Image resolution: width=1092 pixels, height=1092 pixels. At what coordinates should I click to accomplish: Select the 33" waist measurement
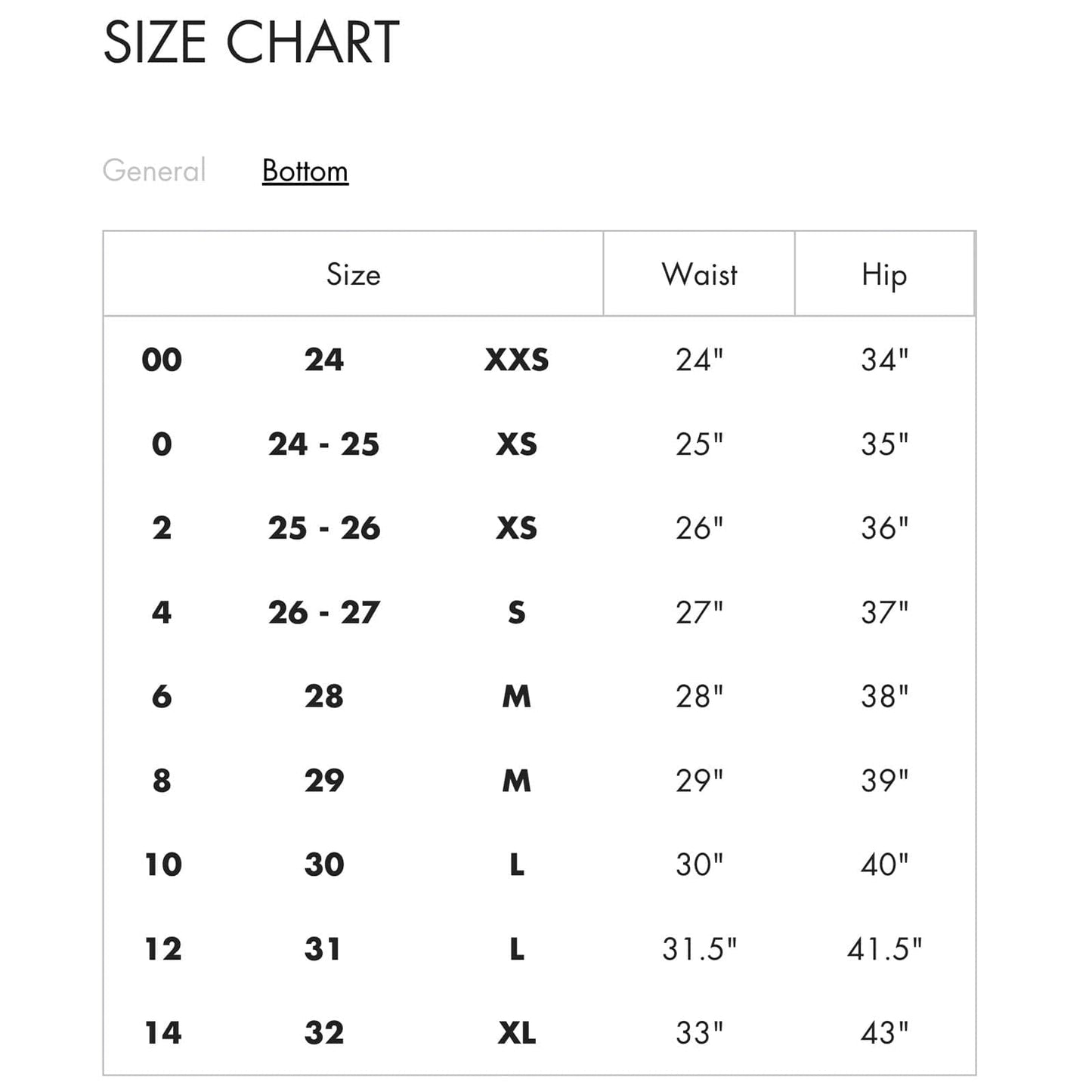[x=699, y=1032]
